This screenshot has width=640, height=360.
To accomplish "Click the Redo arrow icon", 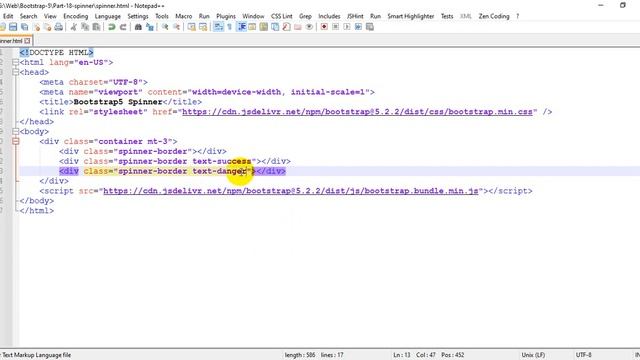I will [x=123, y=27].
